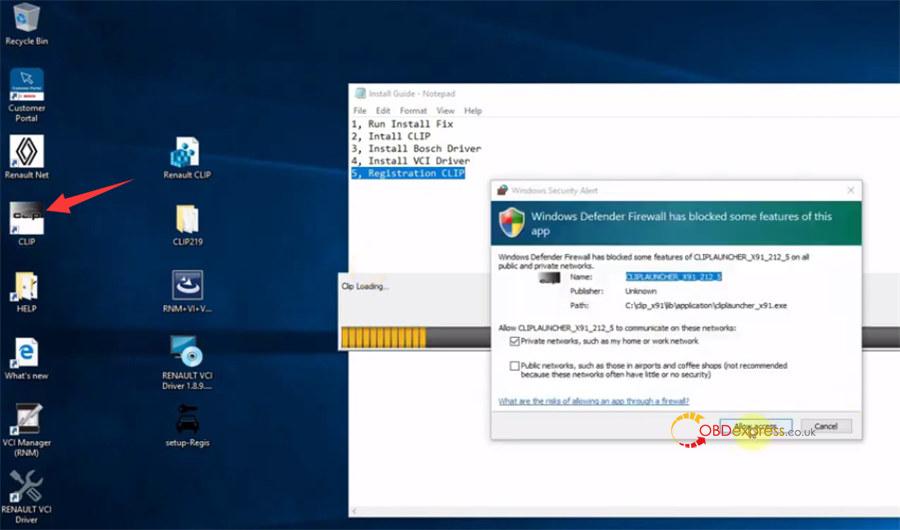Open the HELP folder shortcut

point(26,292)
